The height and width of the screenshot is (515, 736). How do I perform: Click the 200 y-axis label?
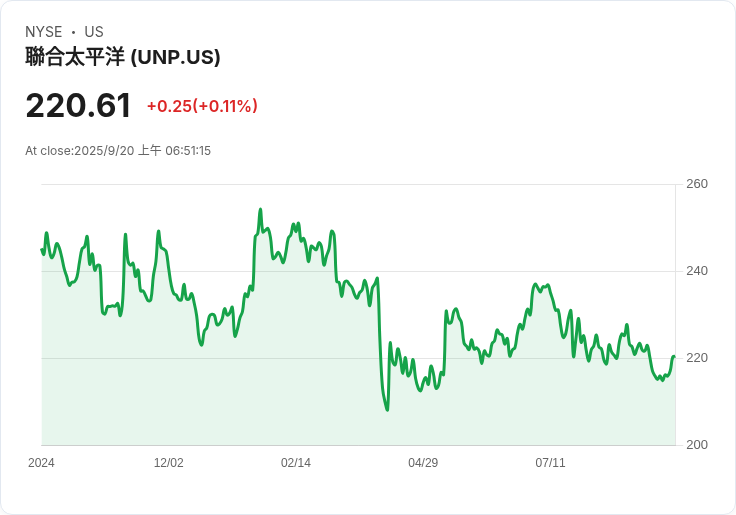click(x=697, y=445)
